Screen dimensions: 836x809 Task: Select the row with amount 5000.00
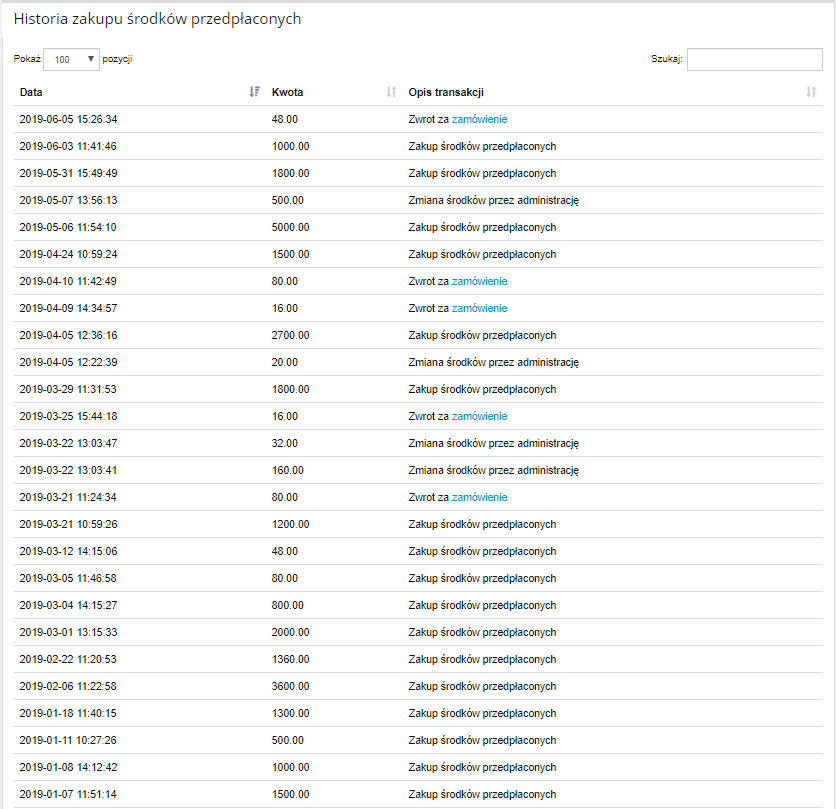pos(418,227)
